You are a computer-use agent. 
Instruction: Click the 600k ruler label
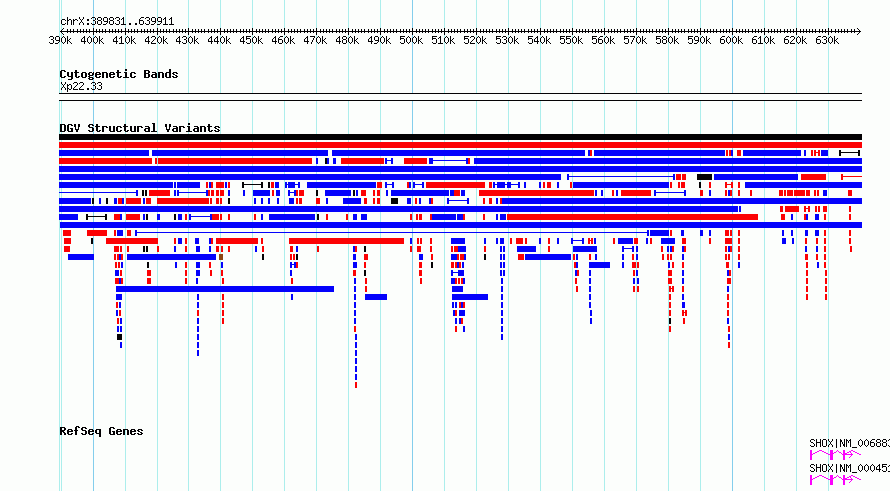tap(731, 41)
